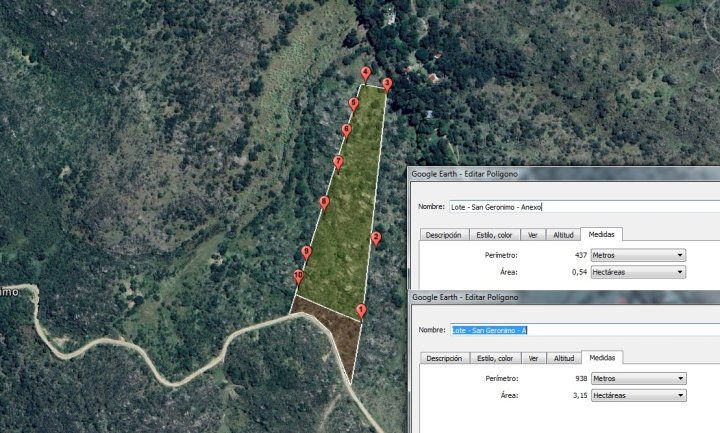Select placemark pin number 10
The height and width of the screenshot is (433, 720).
(299, 276)
